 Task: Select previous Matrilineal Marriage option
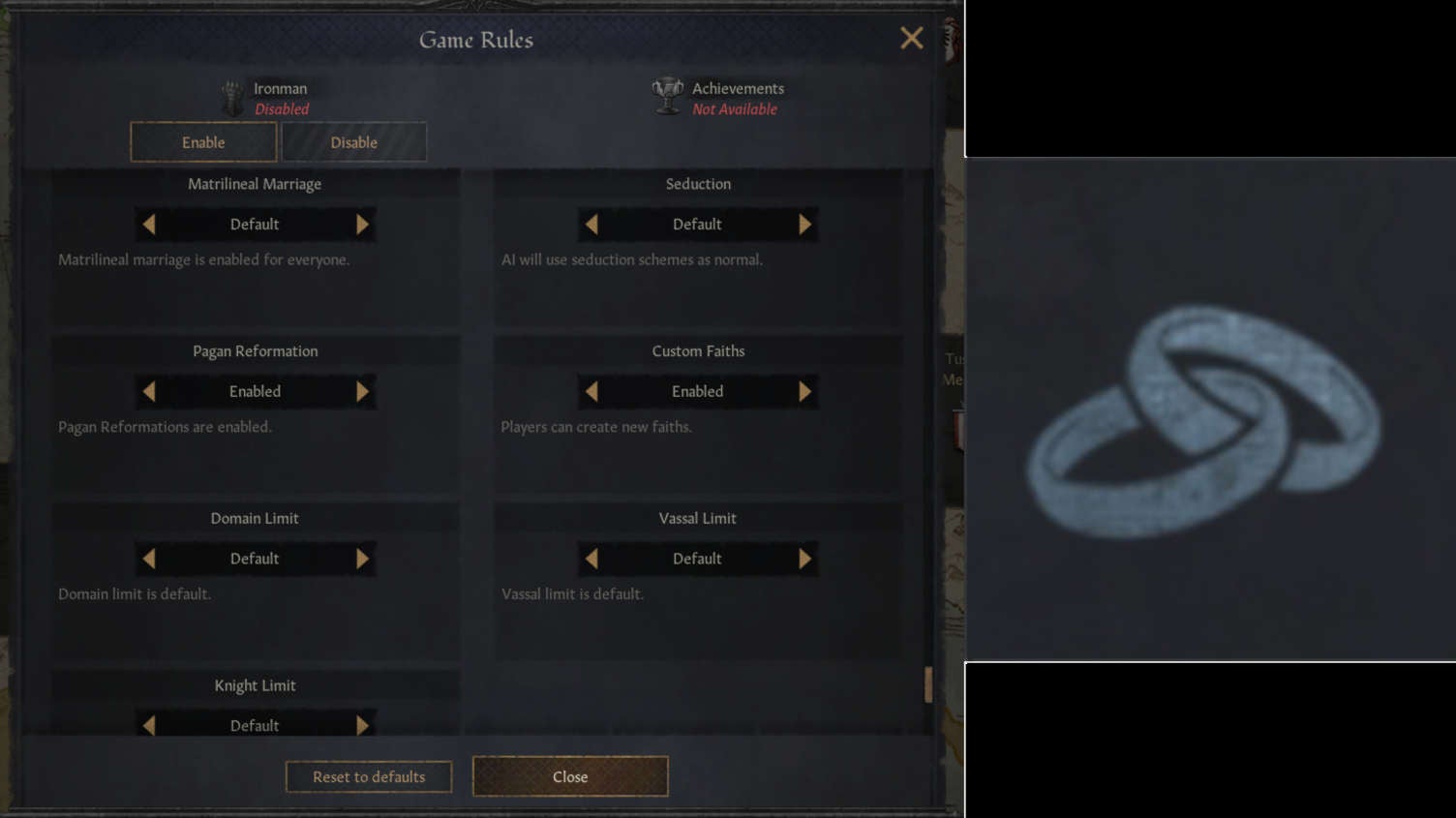click(x=149, y=225)
